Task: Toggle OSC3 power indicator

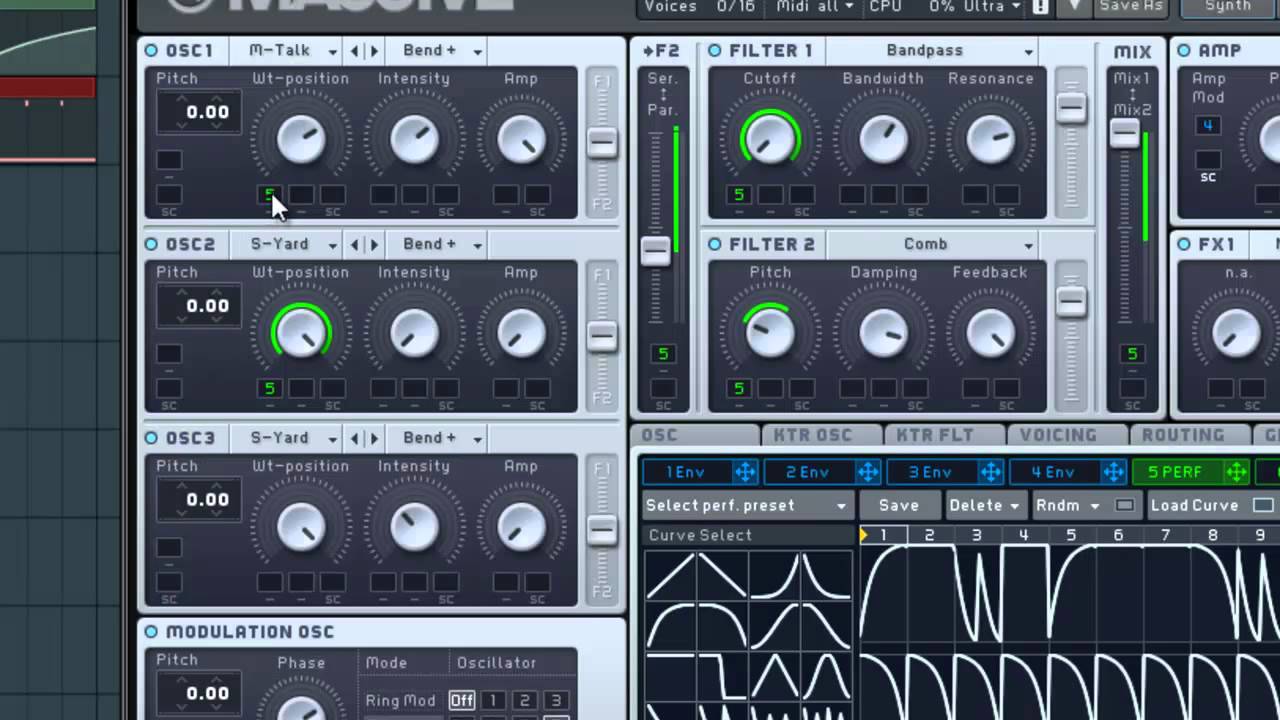Action: coord(151,438)
